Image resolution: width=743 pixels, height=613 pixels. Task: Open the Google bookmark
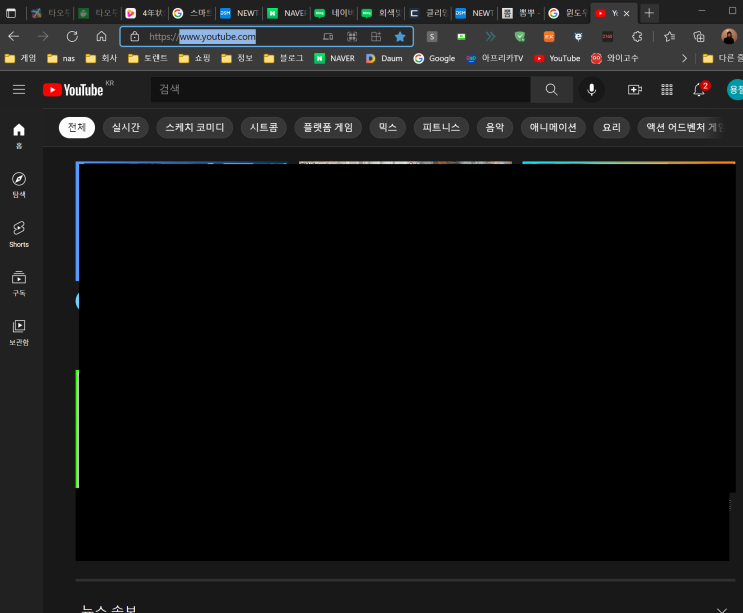pos(434,58)
